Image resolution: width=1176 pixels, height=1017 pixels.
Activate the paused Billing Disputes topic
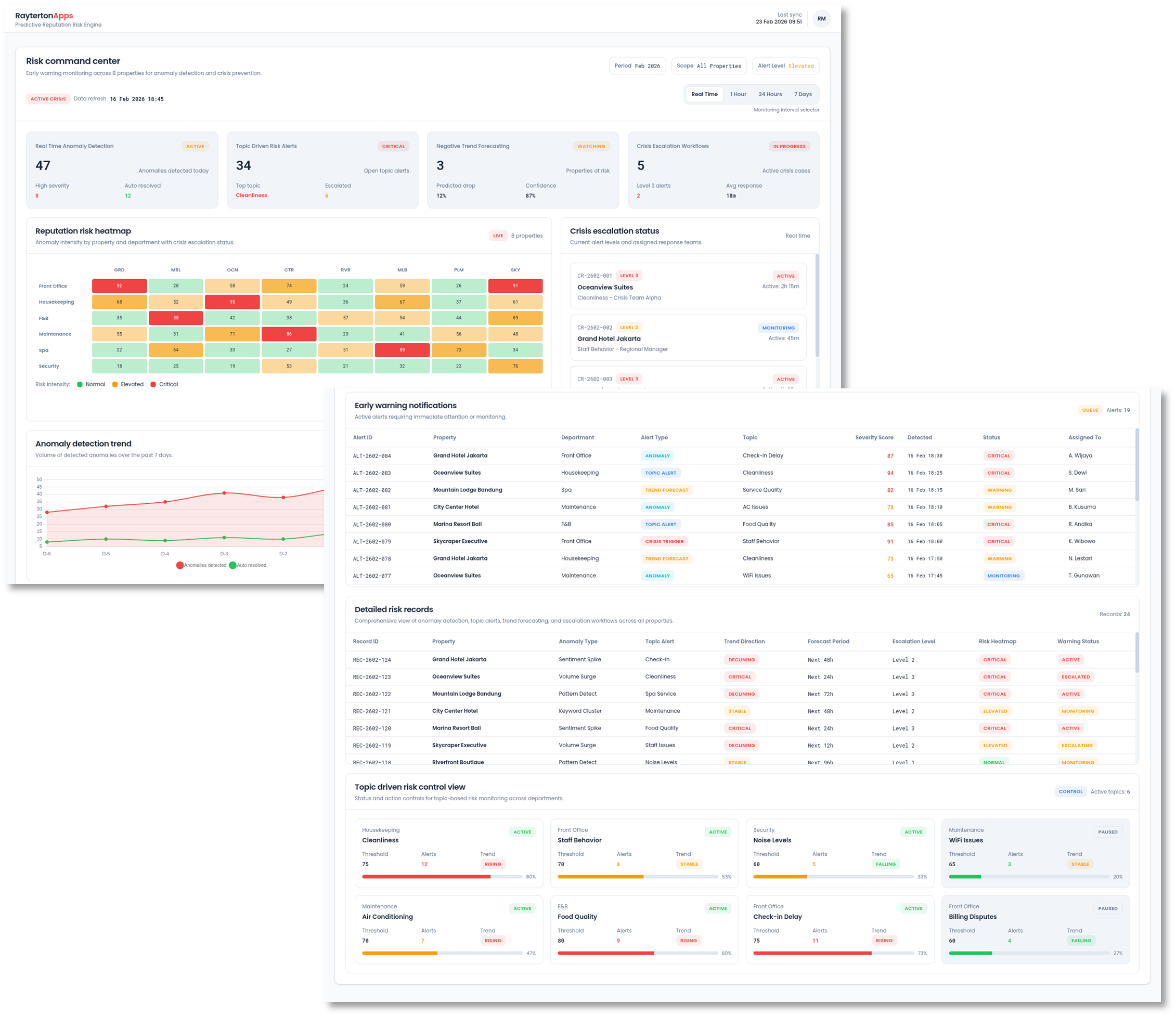tap(1107, 908)
